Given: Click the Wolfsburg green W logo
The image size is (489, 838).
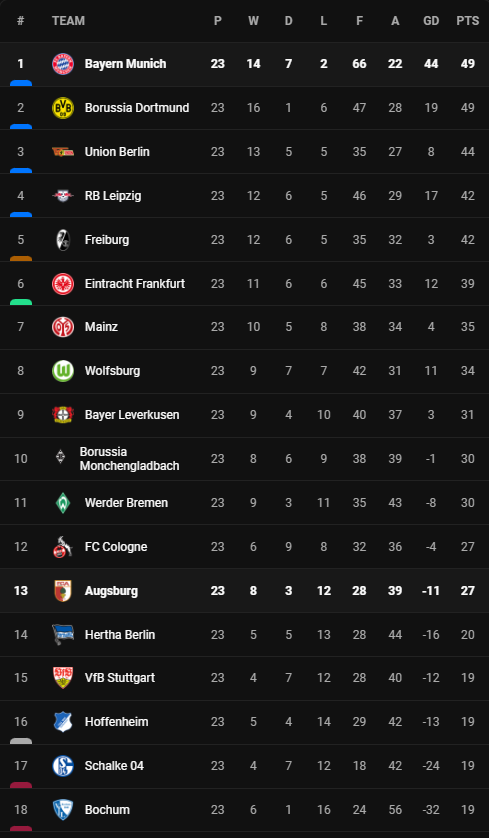Looking at the screenshot, I should point(63,371).
